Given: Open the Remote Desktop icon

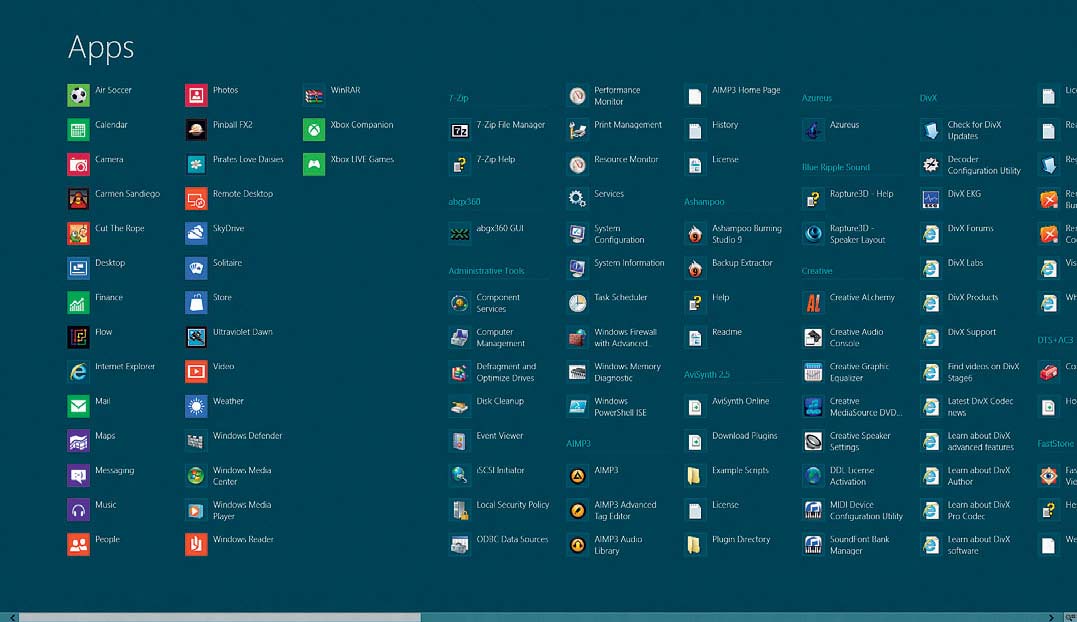Looking at the screenshot, I should 196,198.
